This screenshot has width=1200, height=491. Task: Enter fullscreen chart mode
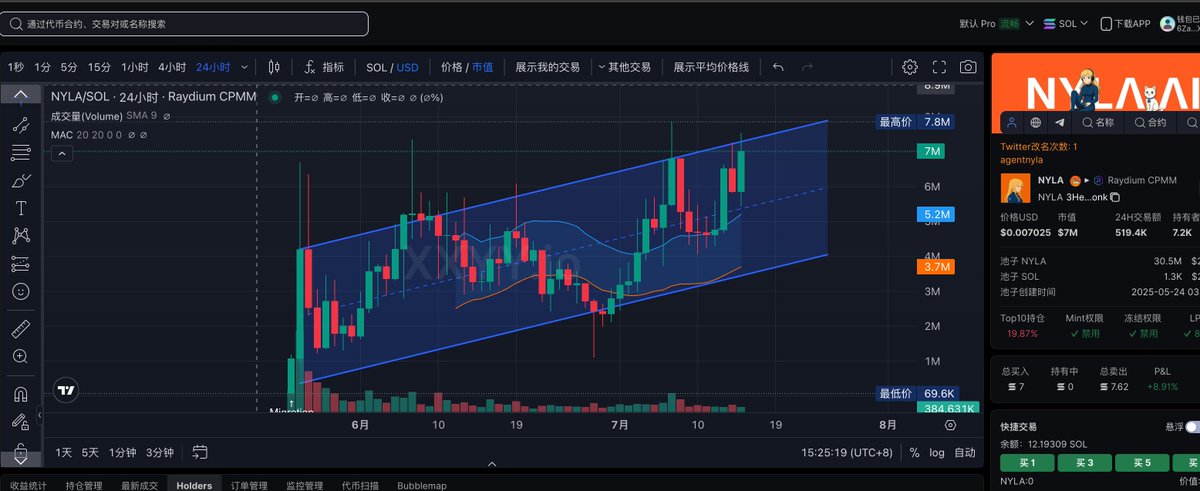pos(939,67)
